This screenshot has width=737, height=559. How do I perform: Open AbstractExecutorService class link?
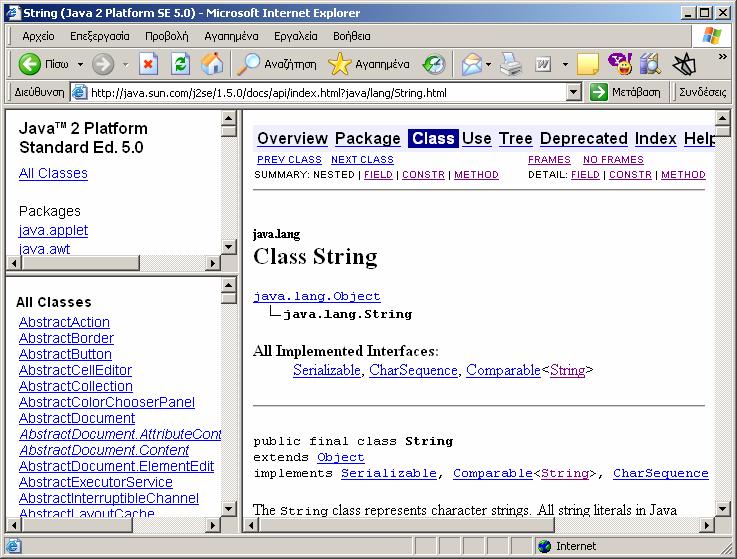(x=96, y=482)
